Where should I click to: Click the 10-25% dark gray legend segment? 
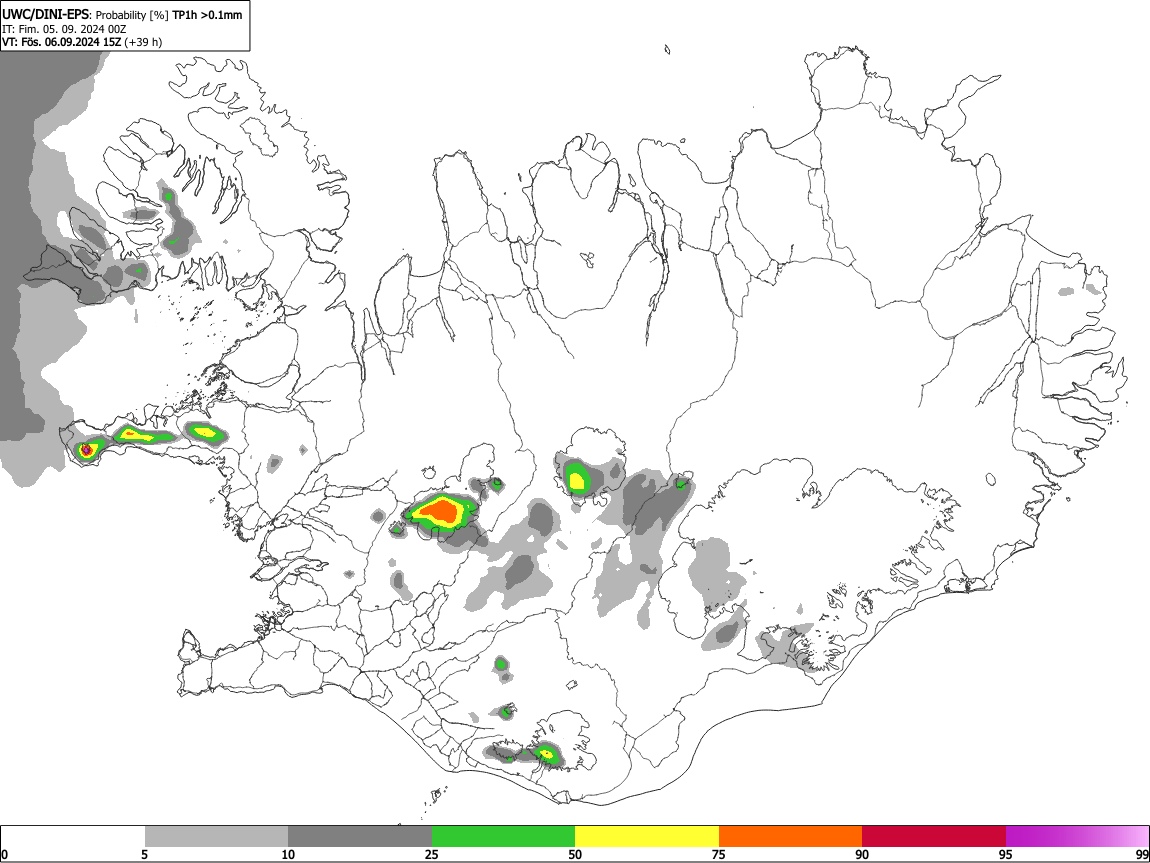coord(360,836)
